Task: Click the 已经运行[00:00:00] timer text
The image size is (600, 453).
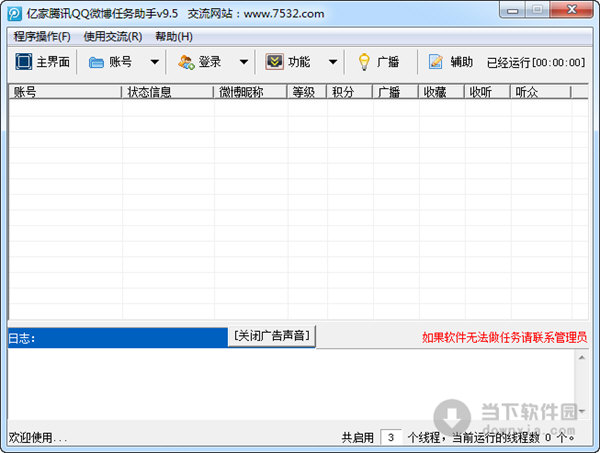Action: 536,62
